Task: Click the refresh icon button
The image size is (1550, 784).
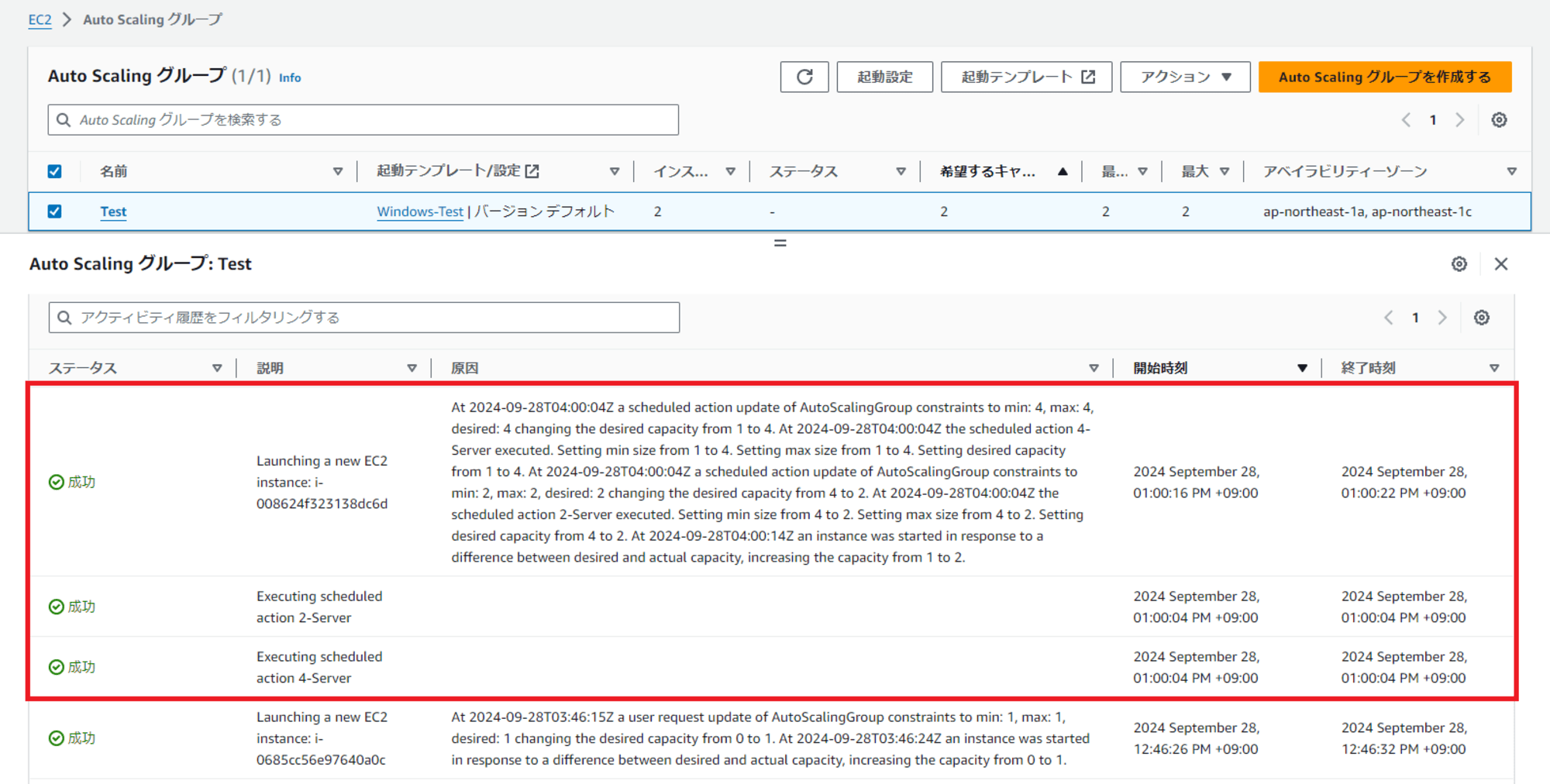Action: coord(804,77)
